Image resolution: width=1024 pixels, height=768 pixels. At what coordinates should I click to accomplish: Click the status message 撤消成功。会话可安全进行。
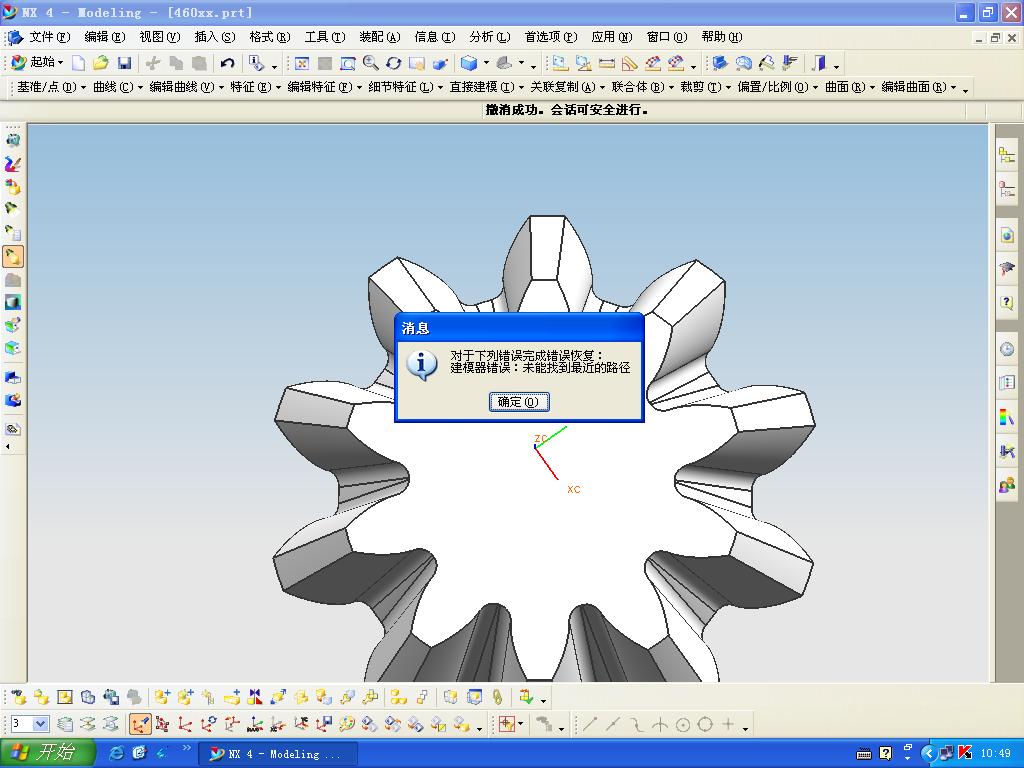tap(566, 110)
